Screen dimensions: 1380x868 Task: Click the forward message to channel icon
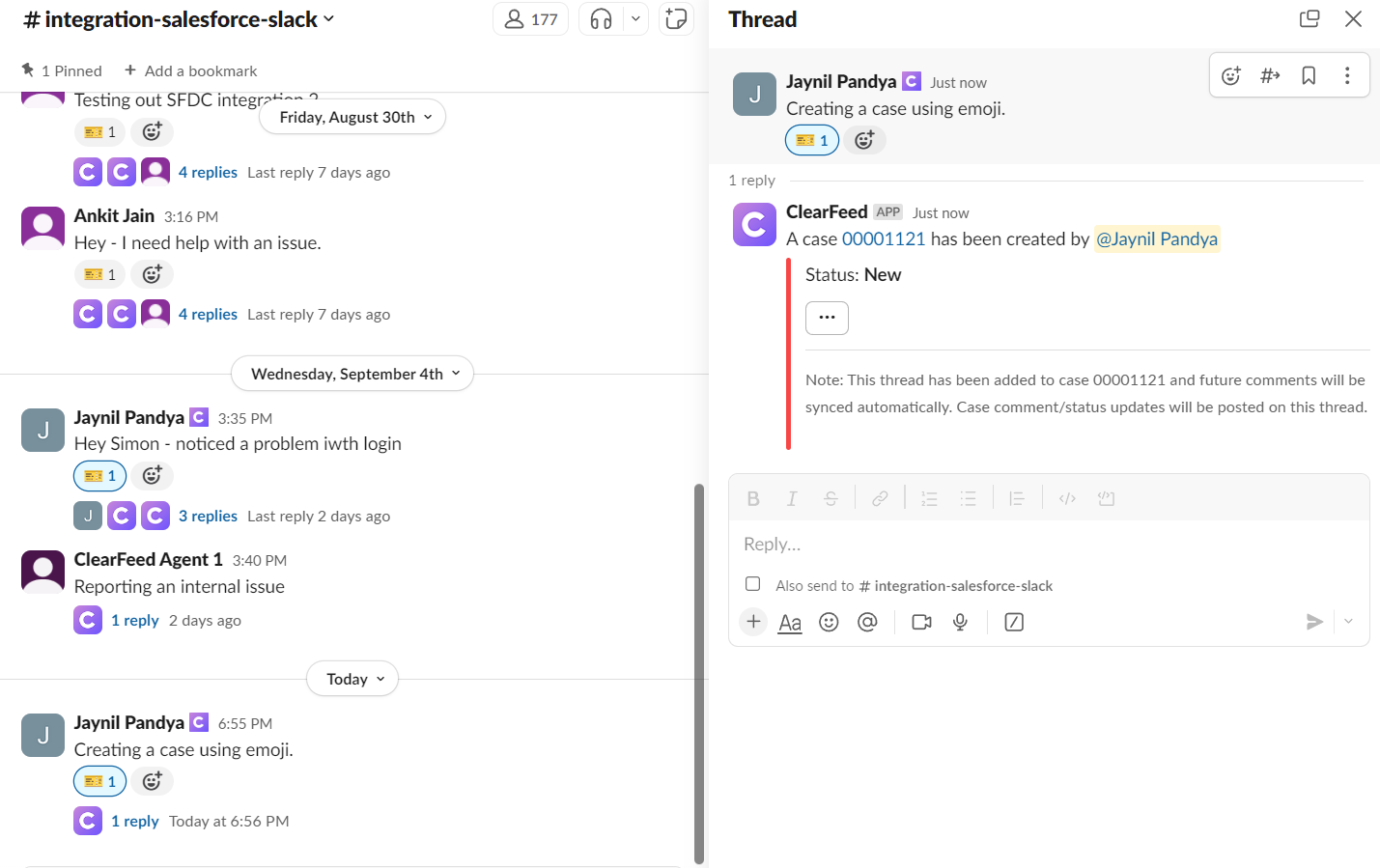[1270, 75]
